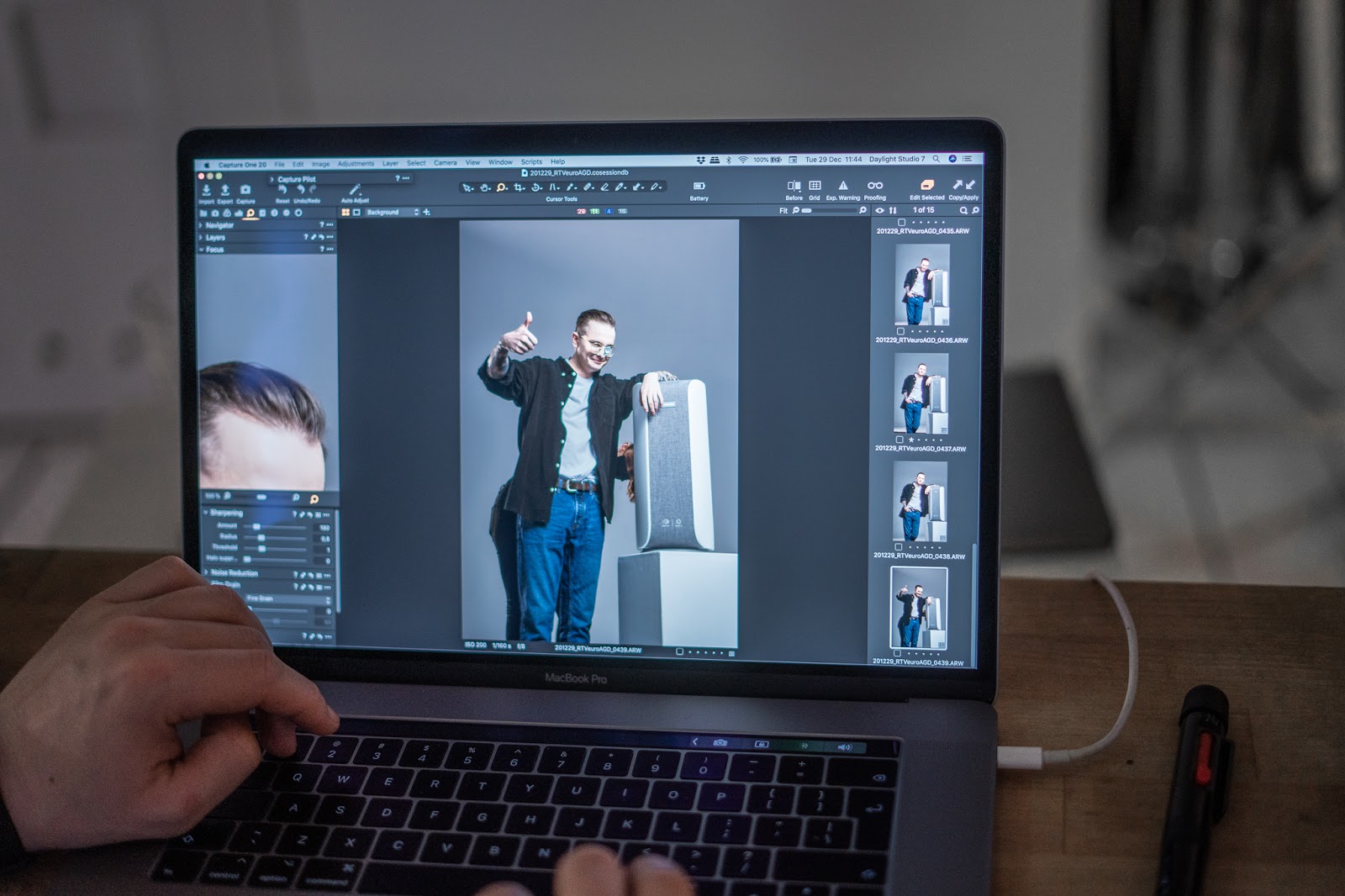Toggle the Grid overlay
The height and width of the screenshot is (896, 1345).
point(815,186)
